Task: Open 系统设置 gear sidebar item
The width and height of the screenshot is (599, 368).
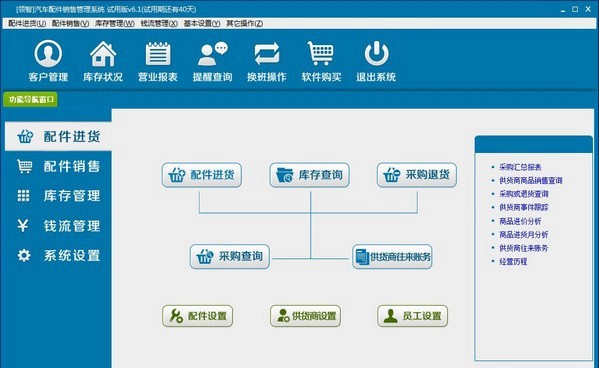Action: 58,255
